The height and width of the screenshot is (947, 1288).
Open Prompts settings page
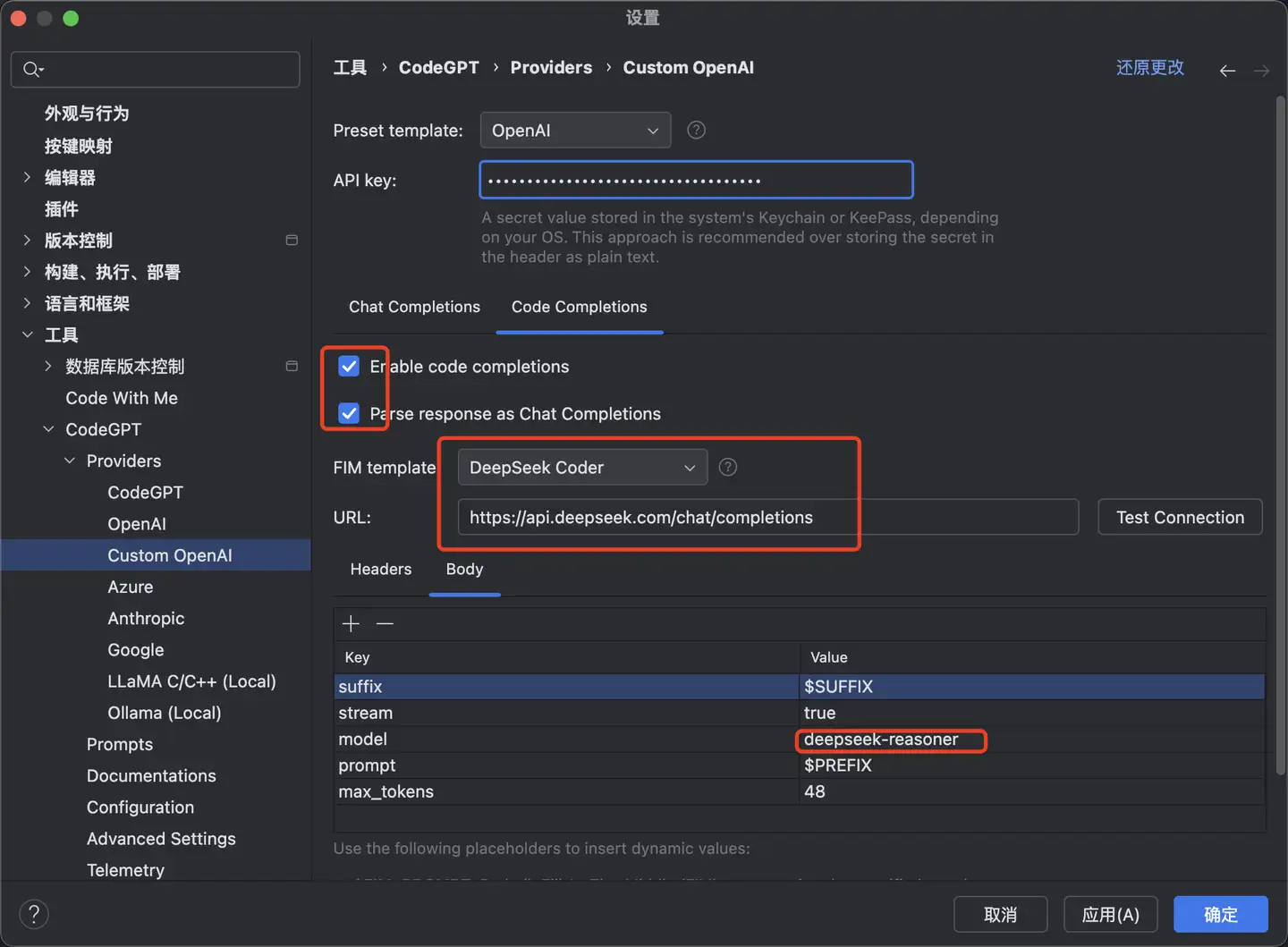tap(120, 744)
